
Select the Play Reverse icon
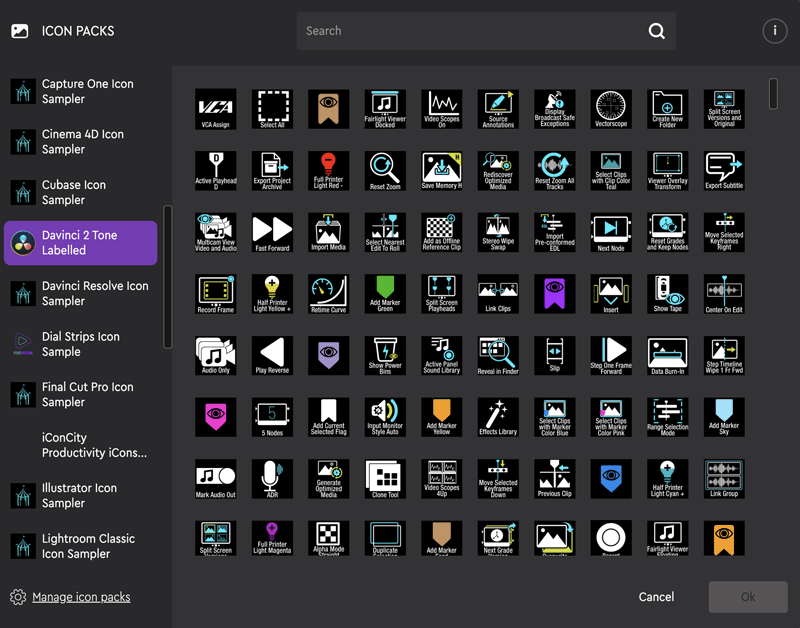click(x=272, y=356)
